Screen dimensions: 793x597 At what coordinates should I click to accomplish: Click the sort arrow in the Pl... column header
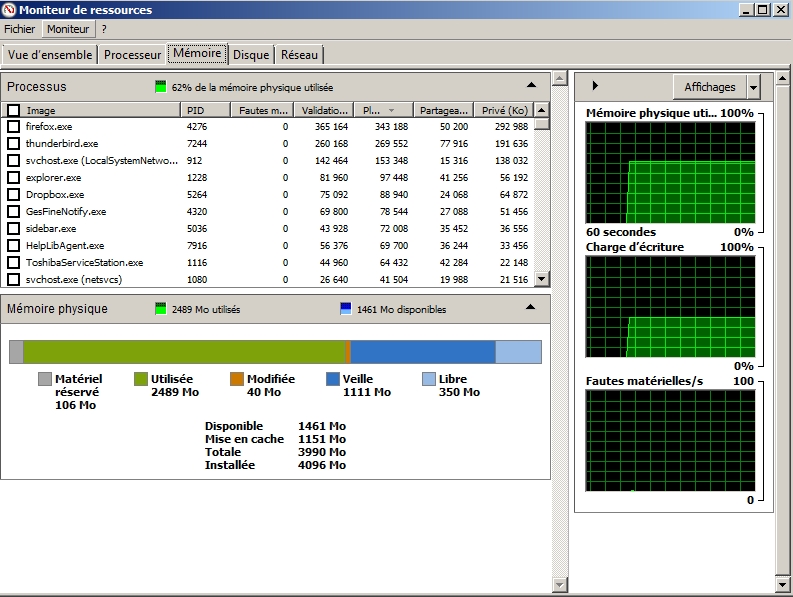click(391, 111)
